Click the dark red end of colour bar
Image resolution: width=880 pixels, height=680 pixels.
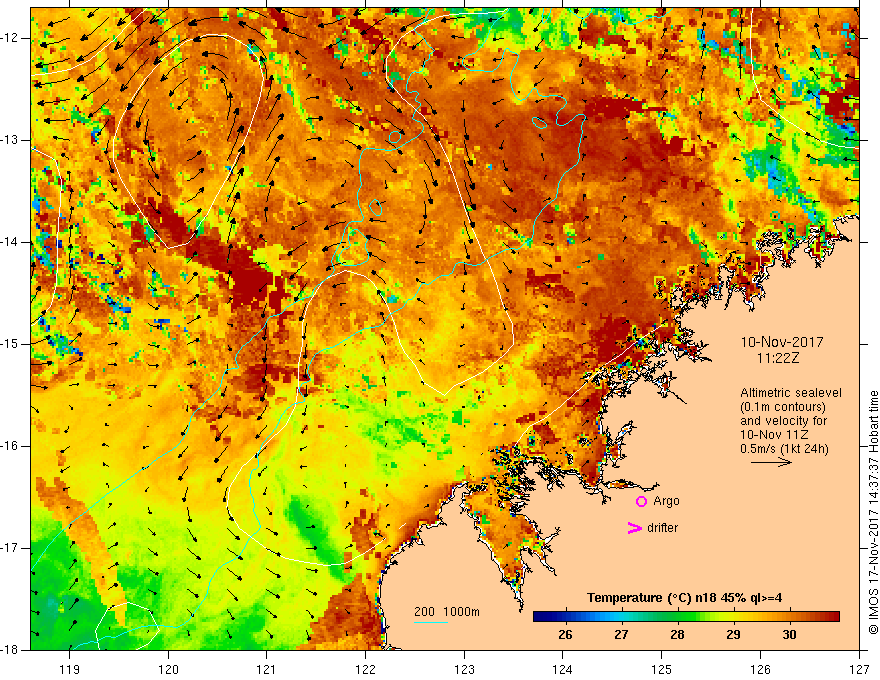835,617
